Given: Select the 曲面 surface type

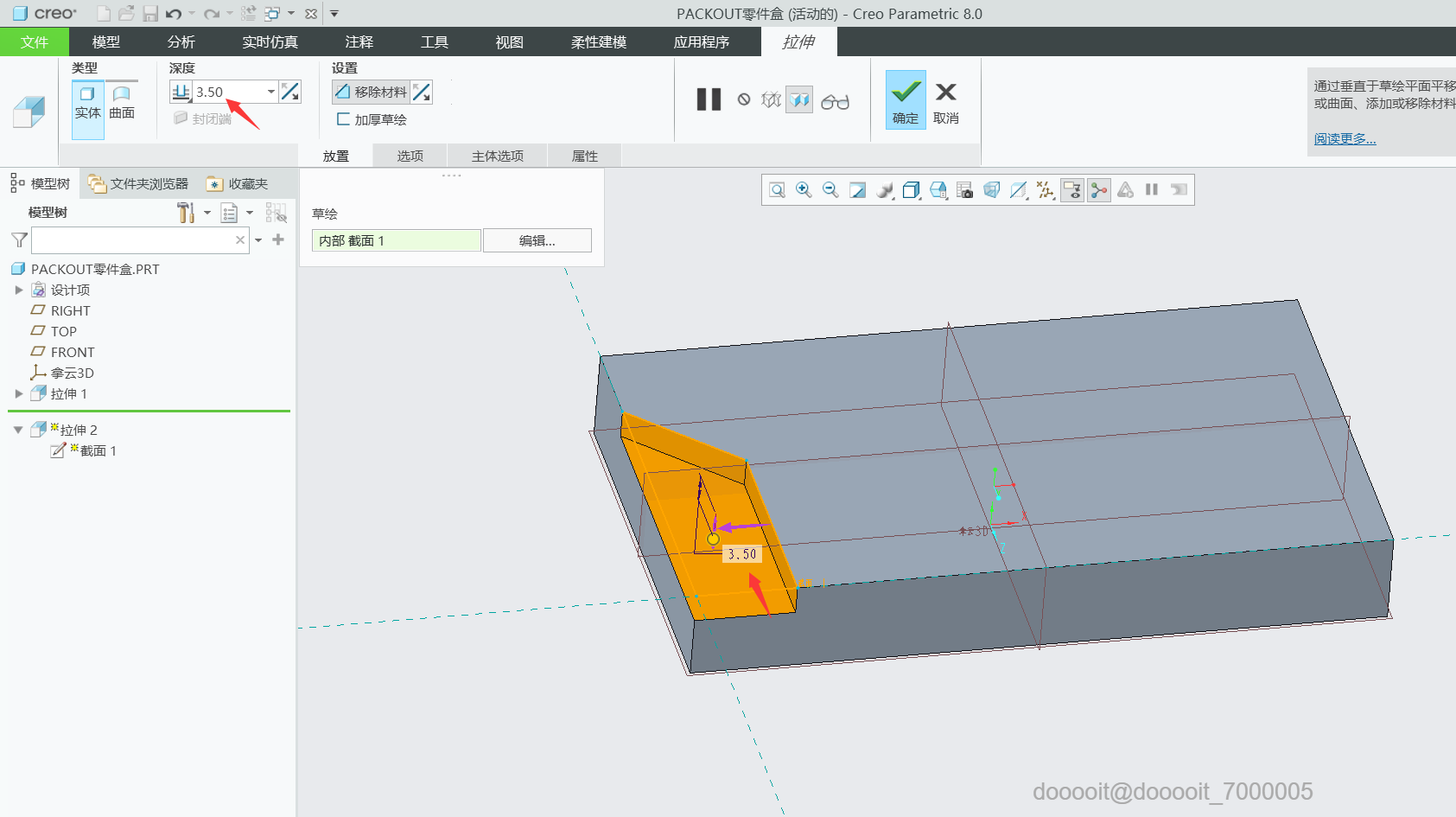Looking at the screenshot, I should [122, 102].
